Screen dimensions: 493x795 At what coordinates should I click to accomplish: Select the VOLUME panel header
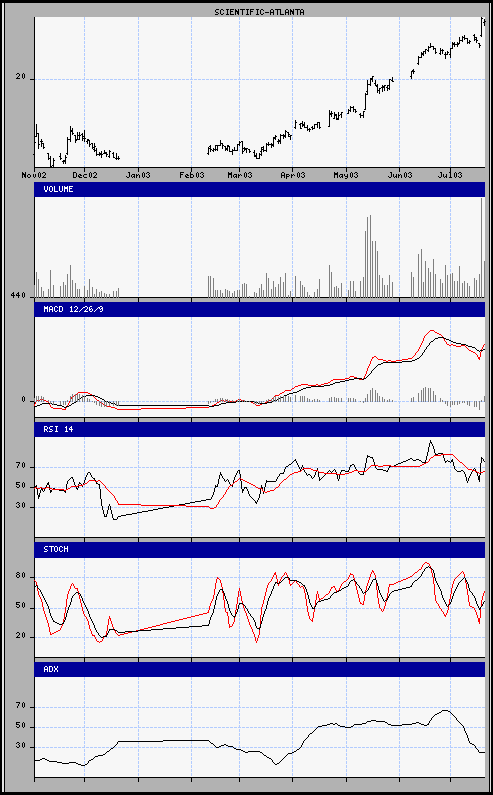click(x=260, y=189)
